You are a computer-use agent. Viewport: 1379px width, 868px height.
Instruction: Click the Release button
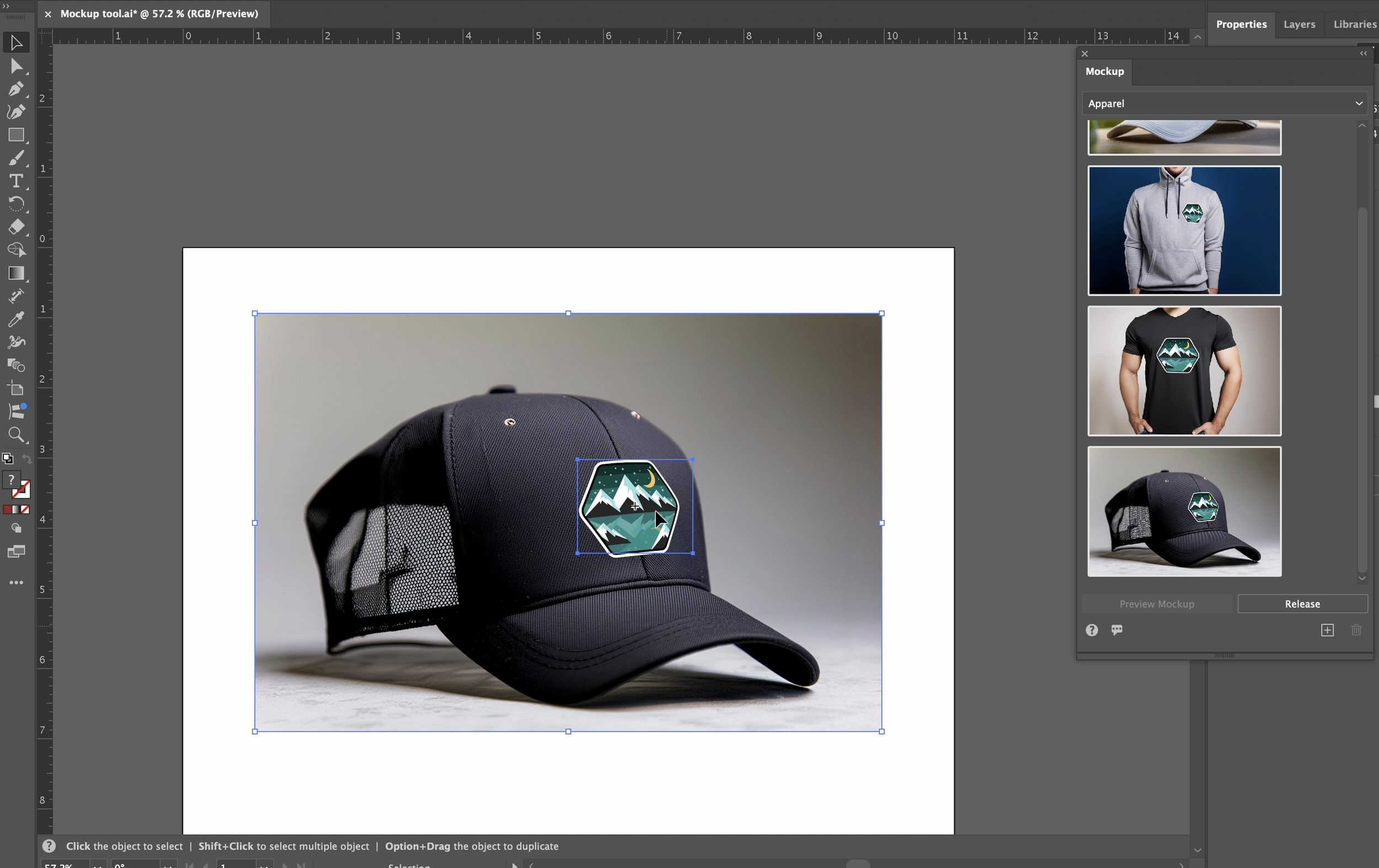pos(1302,603)
